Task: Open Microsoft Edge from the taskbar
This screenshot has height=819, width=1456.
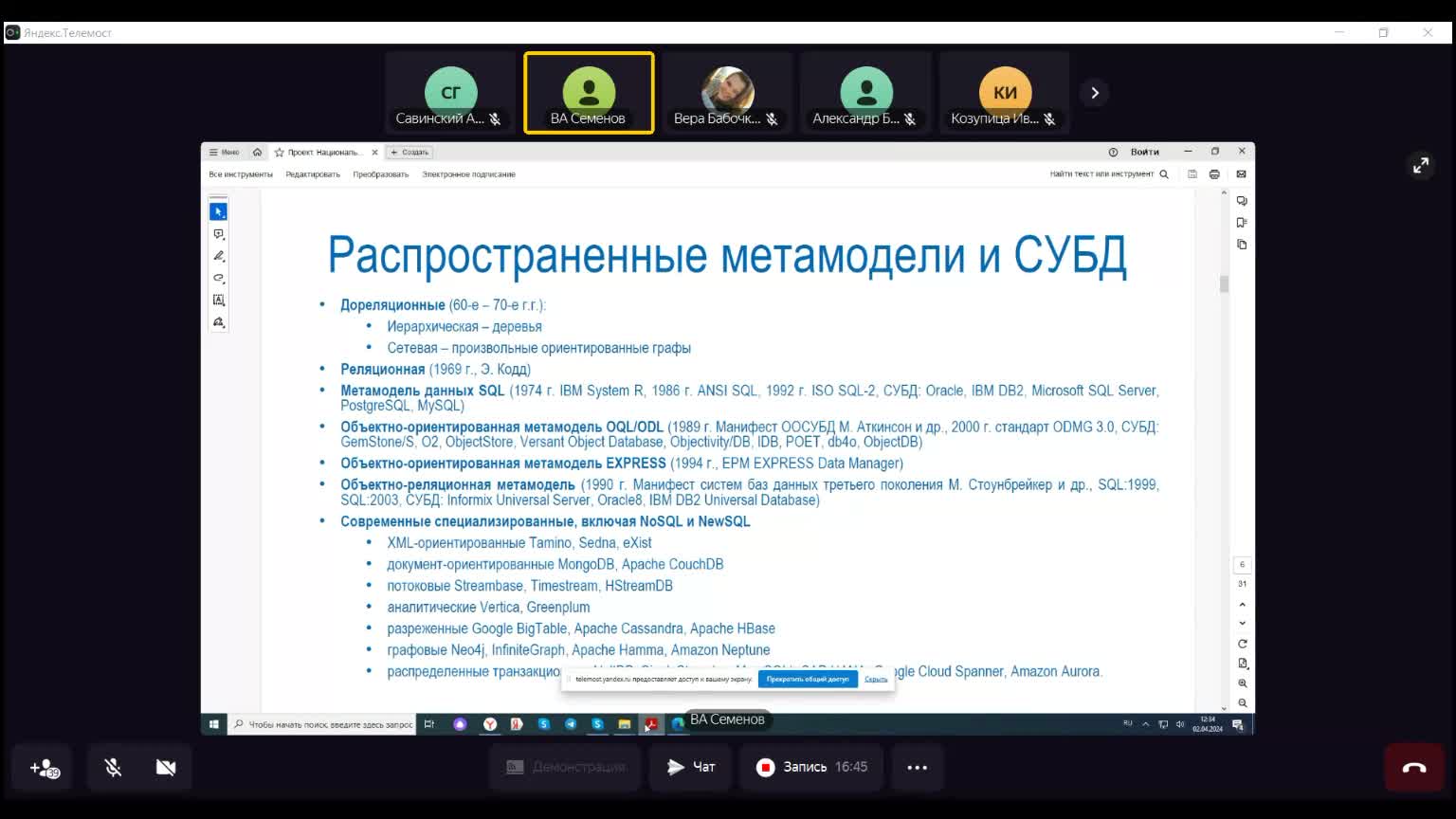Action: [678, 724]
